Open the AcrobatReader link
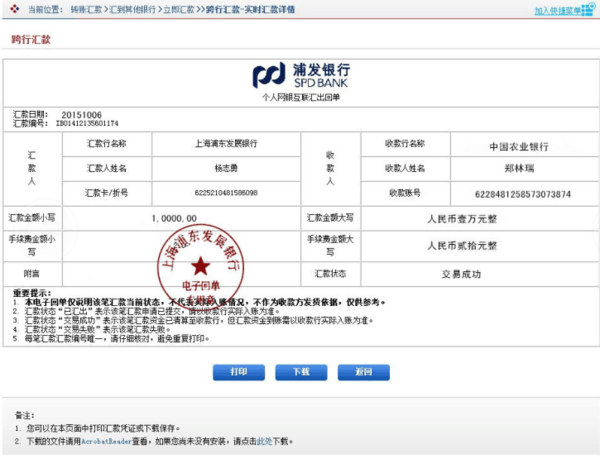This screenshot has height=459, width=600. pos(106,441)
